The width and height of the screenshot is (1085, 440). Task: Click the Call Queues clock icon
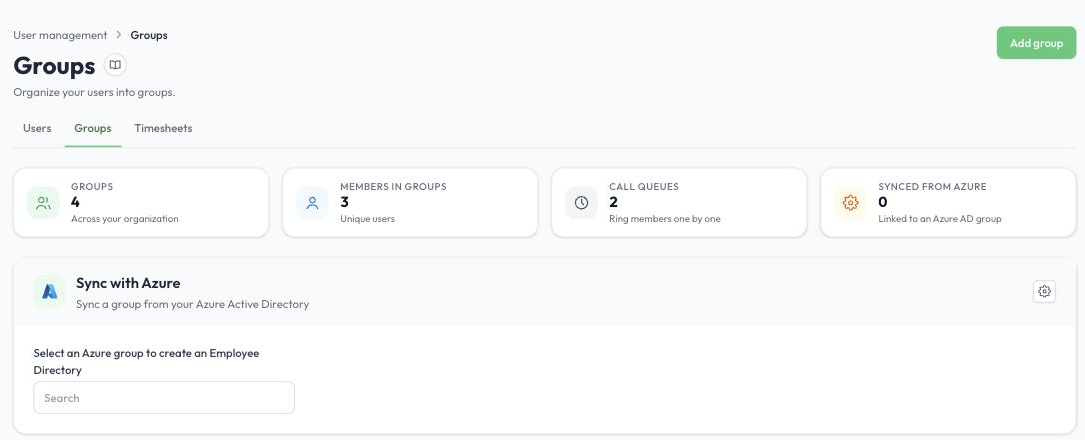[581, 203]
